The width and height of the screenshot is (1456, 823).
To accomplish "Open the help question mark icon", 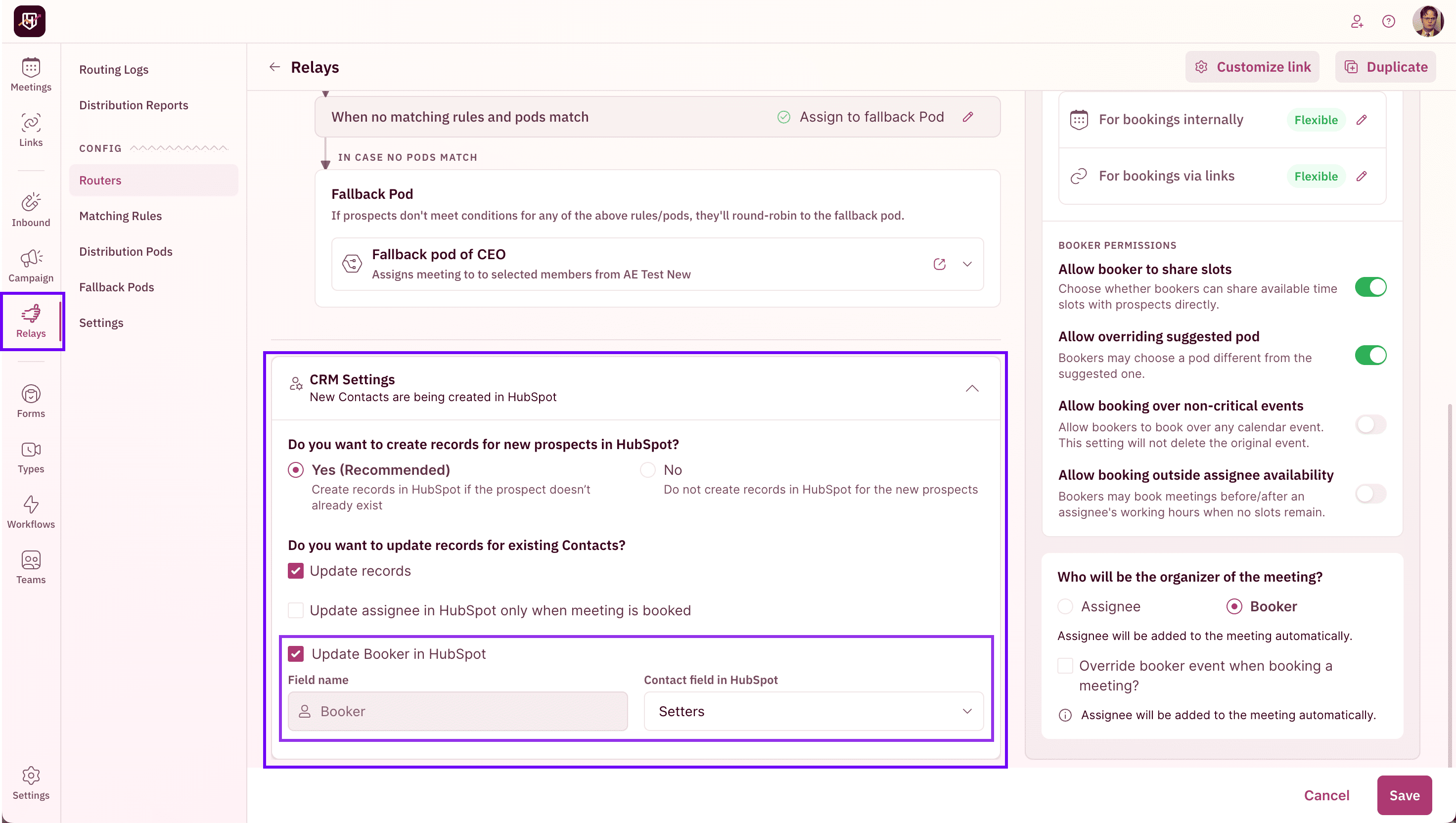I will [x=1388, y=21].
